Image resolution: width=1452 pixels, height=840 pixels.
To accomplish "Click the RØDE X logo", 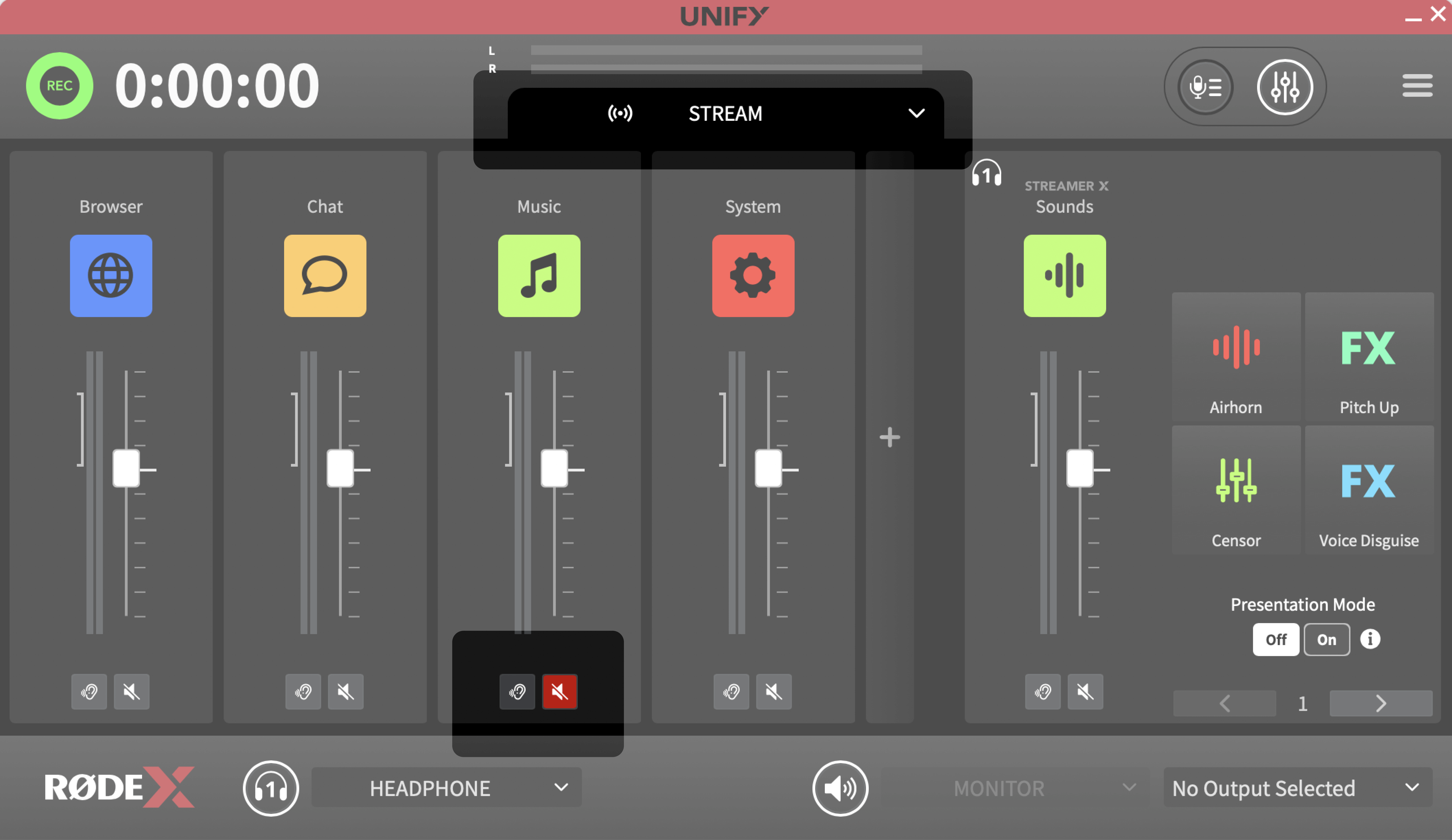I will [119, 787].
